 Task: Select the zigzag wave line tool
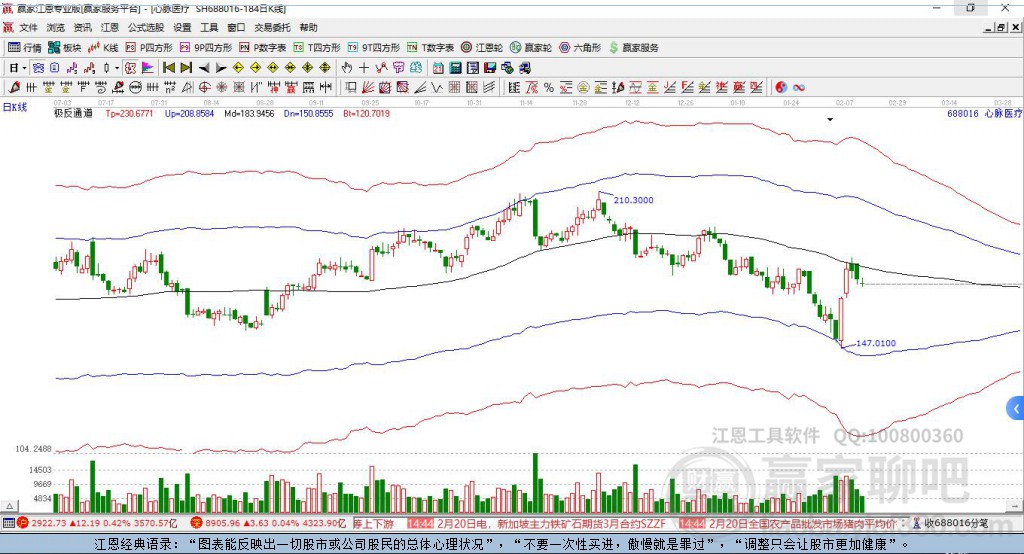(x=437, y=87)
